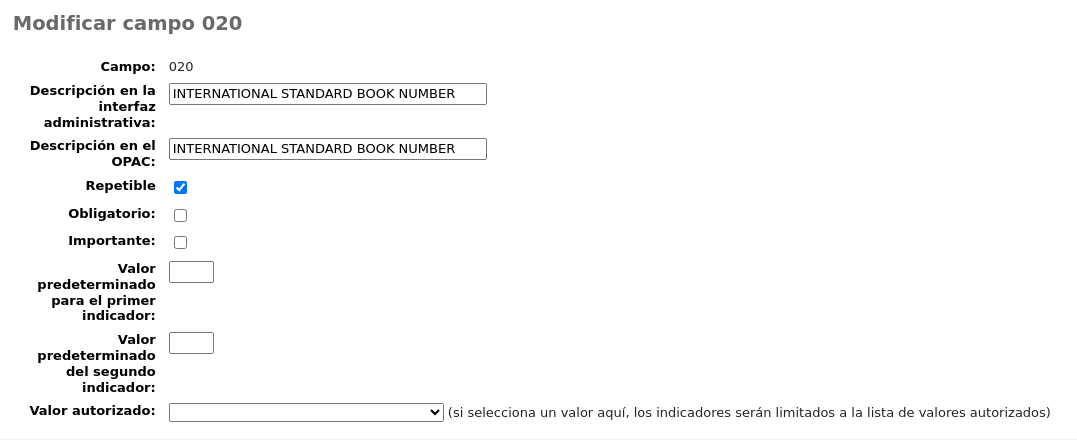Click the 'Valor predeterminado del segundo indicador' label

97,363
